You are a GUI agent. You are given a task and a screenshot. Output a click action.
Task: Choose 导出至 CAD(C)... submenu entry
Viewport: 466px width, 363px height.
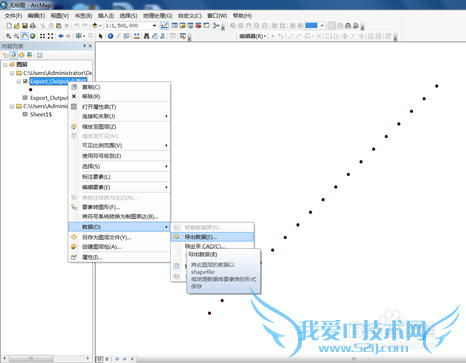[212, 246]
